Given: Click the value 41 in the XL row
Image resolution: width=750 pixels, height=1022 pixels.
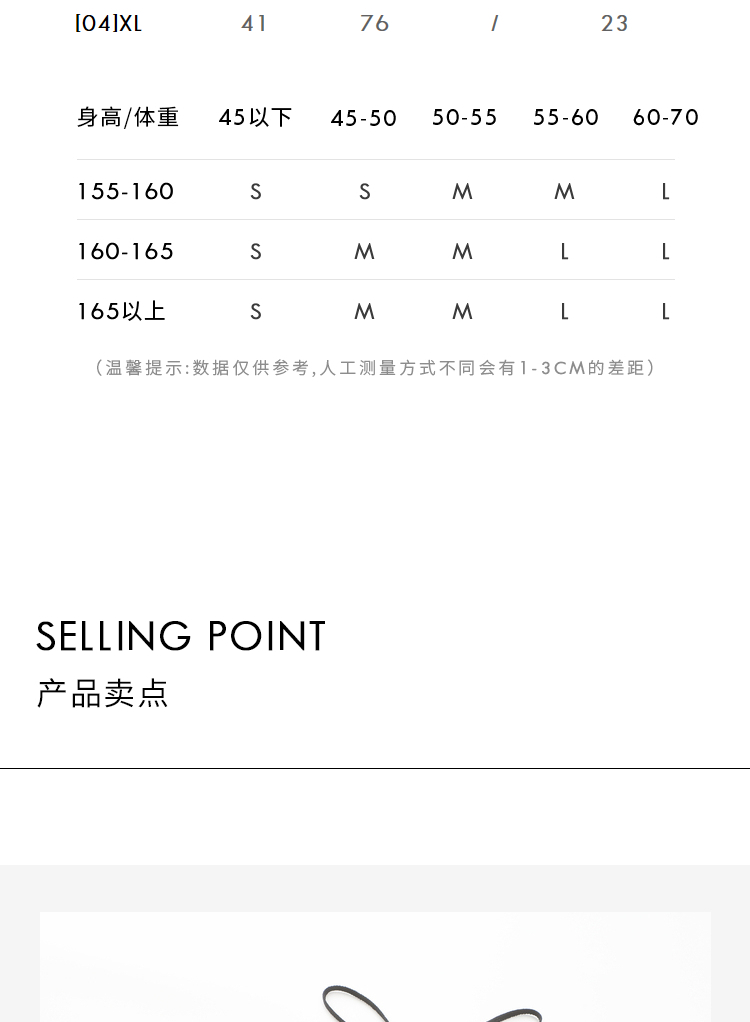Looking at the screenshot, I should tap(254, 23).
